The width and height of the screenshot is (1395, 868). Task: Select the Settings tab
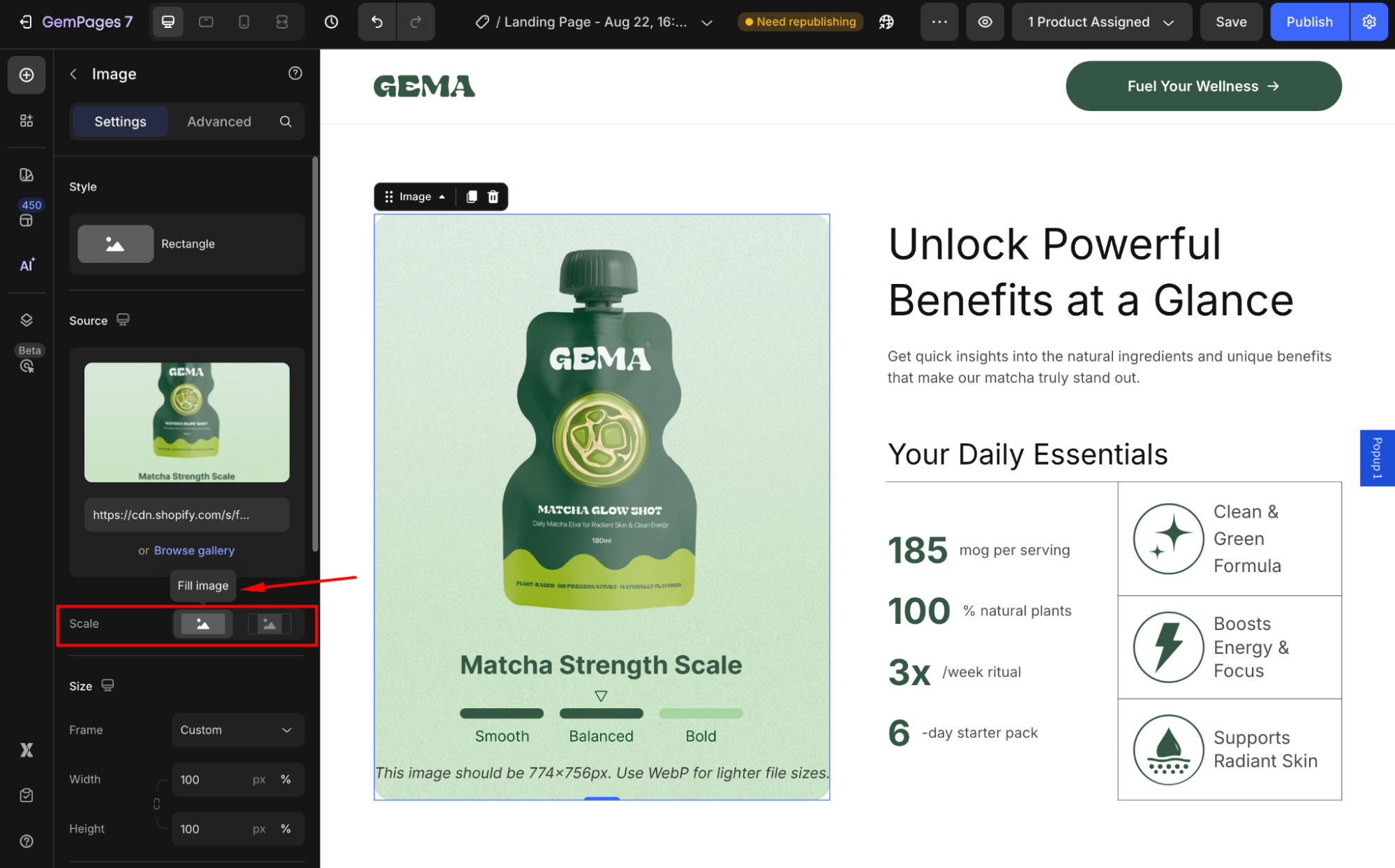click(120, 121)
